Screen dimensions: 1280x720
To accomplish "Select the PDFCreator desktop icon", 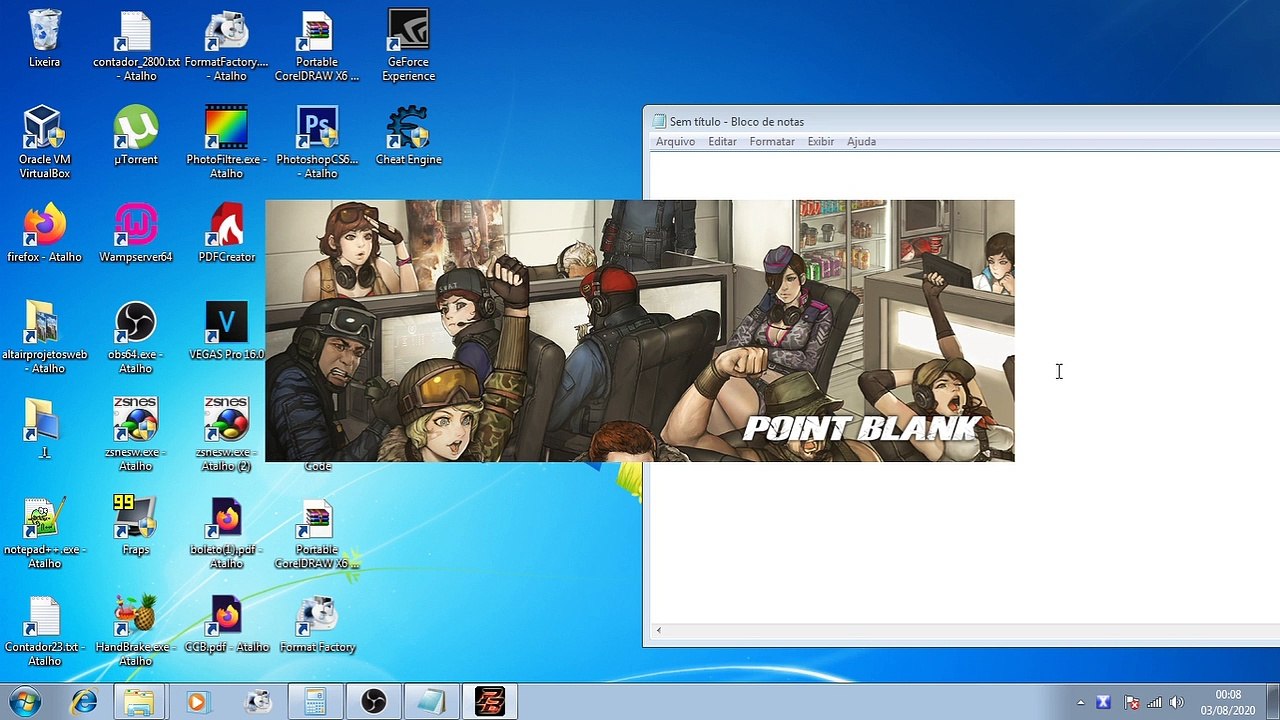I will point(227,234).
